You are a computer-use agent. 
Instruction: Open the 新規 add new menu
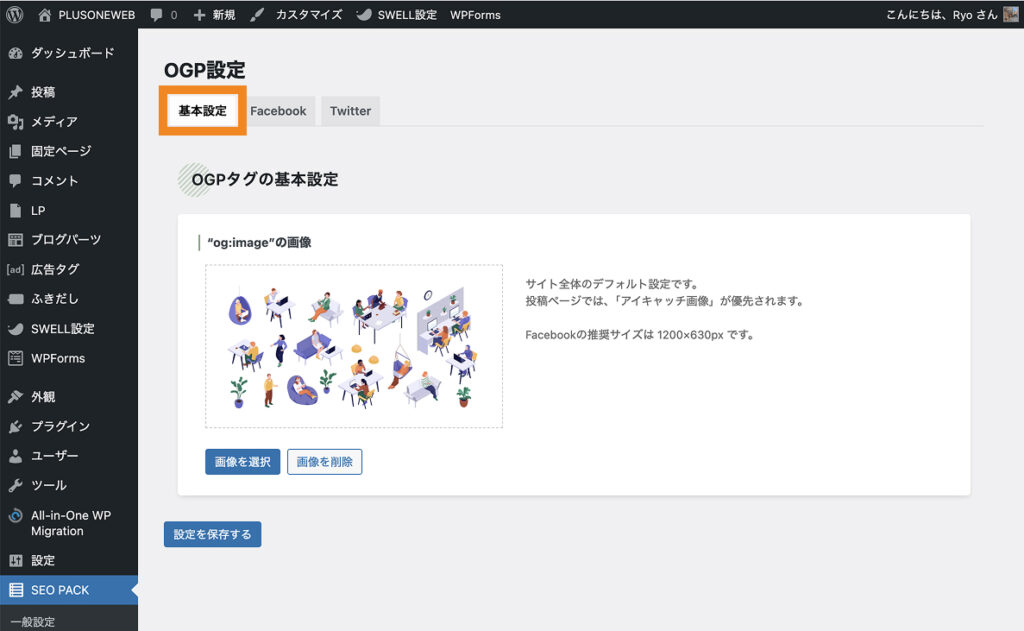(214, 15)
